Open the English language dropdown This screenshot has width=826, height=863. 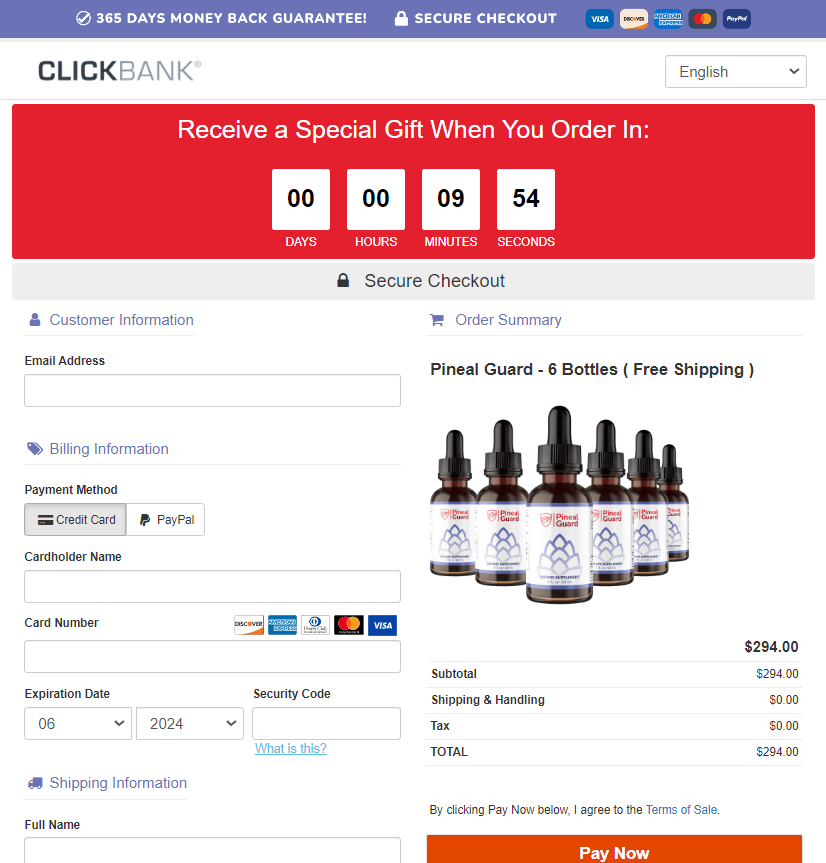click(x=736, y=72)
